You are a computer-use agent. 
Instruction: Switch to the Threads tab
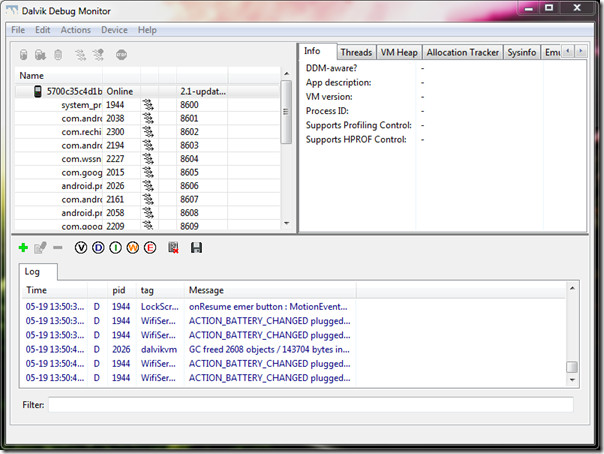point(356,52)
